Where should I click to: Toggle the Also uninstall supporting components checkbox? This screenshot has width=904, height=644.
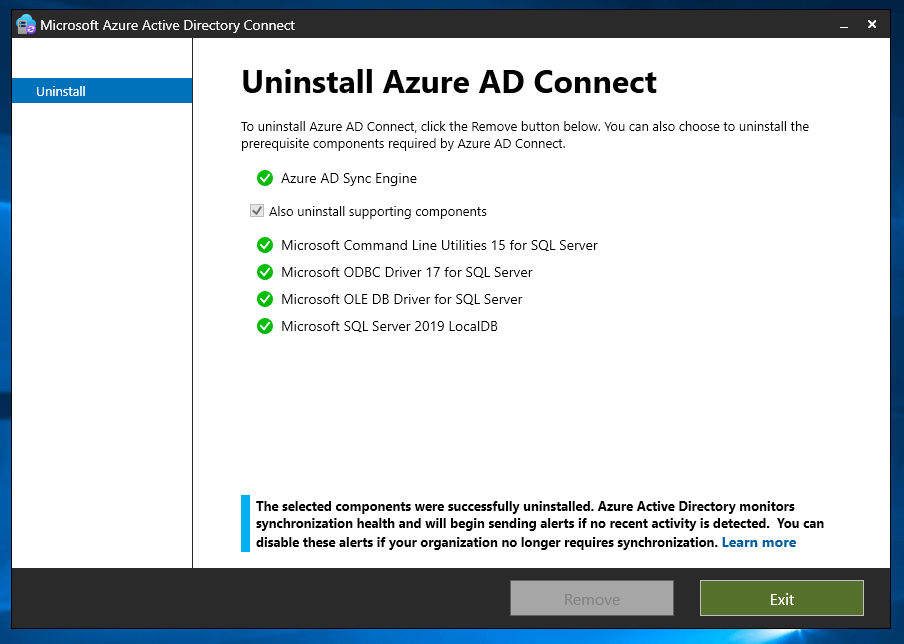point(257,210)
